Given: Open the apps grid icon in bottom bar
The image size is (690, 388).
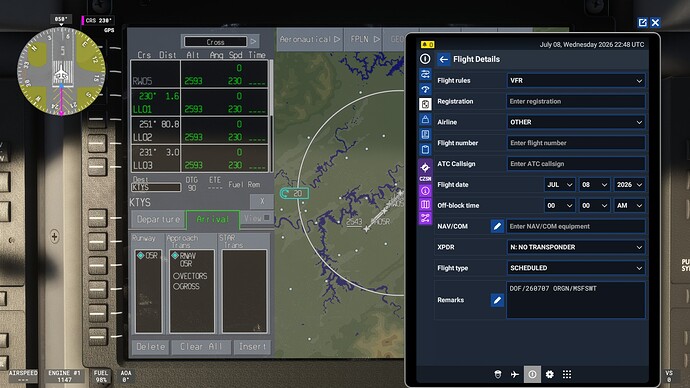Looking at the screenshot, I should 567,374.
